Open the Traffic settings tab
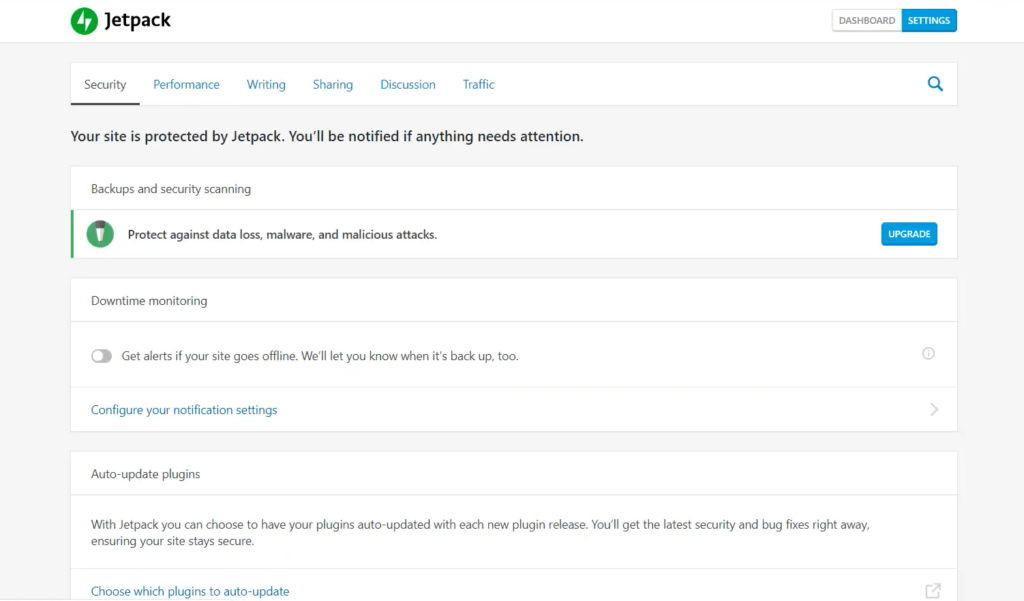The width and height of the screenshot is (1024, 601). click(478, 85)
